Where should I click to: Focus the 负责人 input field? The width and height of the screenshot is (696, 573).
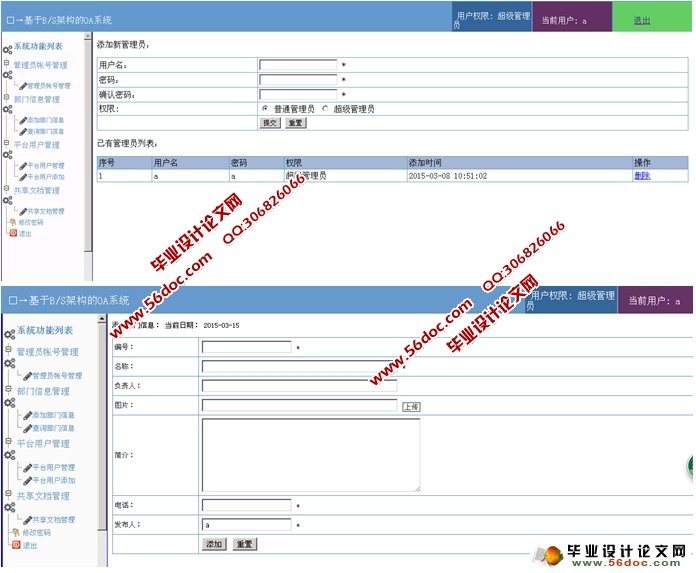click(x=299, y=386)
